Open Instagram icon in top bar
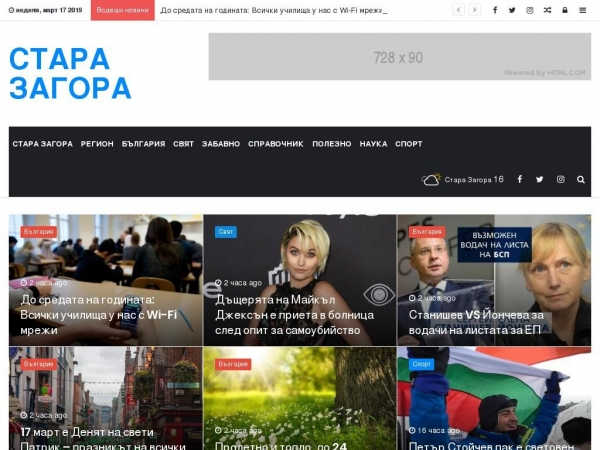 (530, 10)
